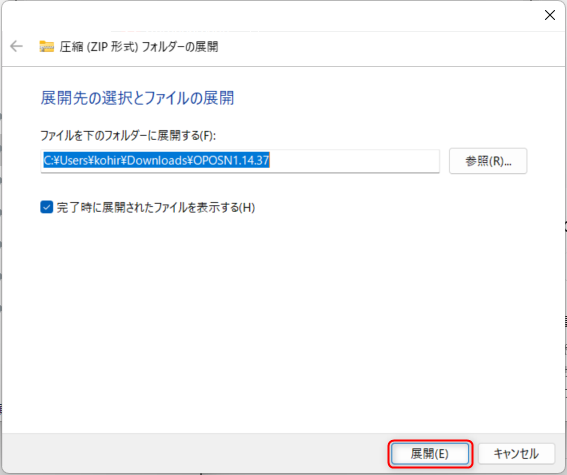Go back using the header arrow

[16, 46]
